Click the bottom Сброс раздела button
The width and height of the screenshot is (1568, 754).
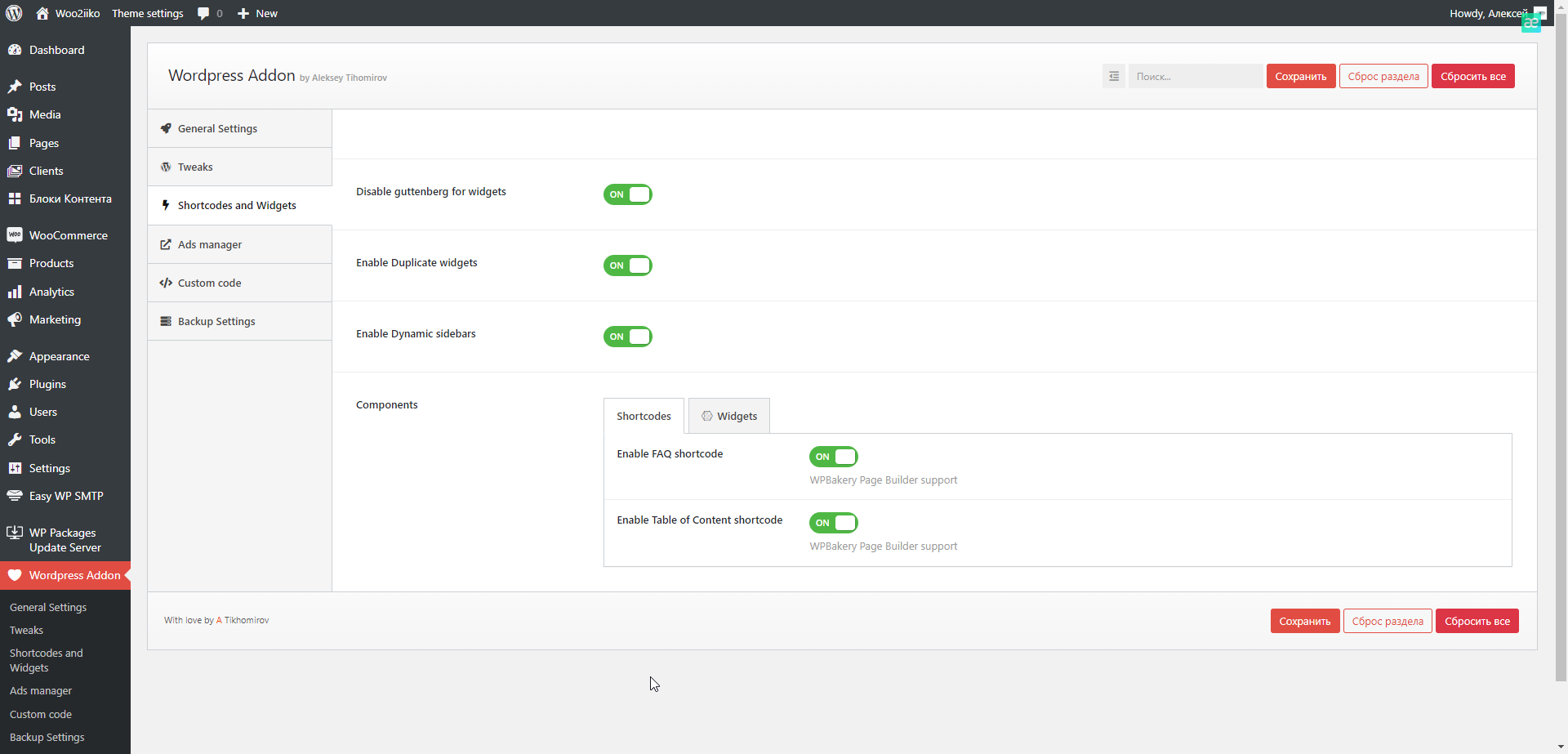1388,621
